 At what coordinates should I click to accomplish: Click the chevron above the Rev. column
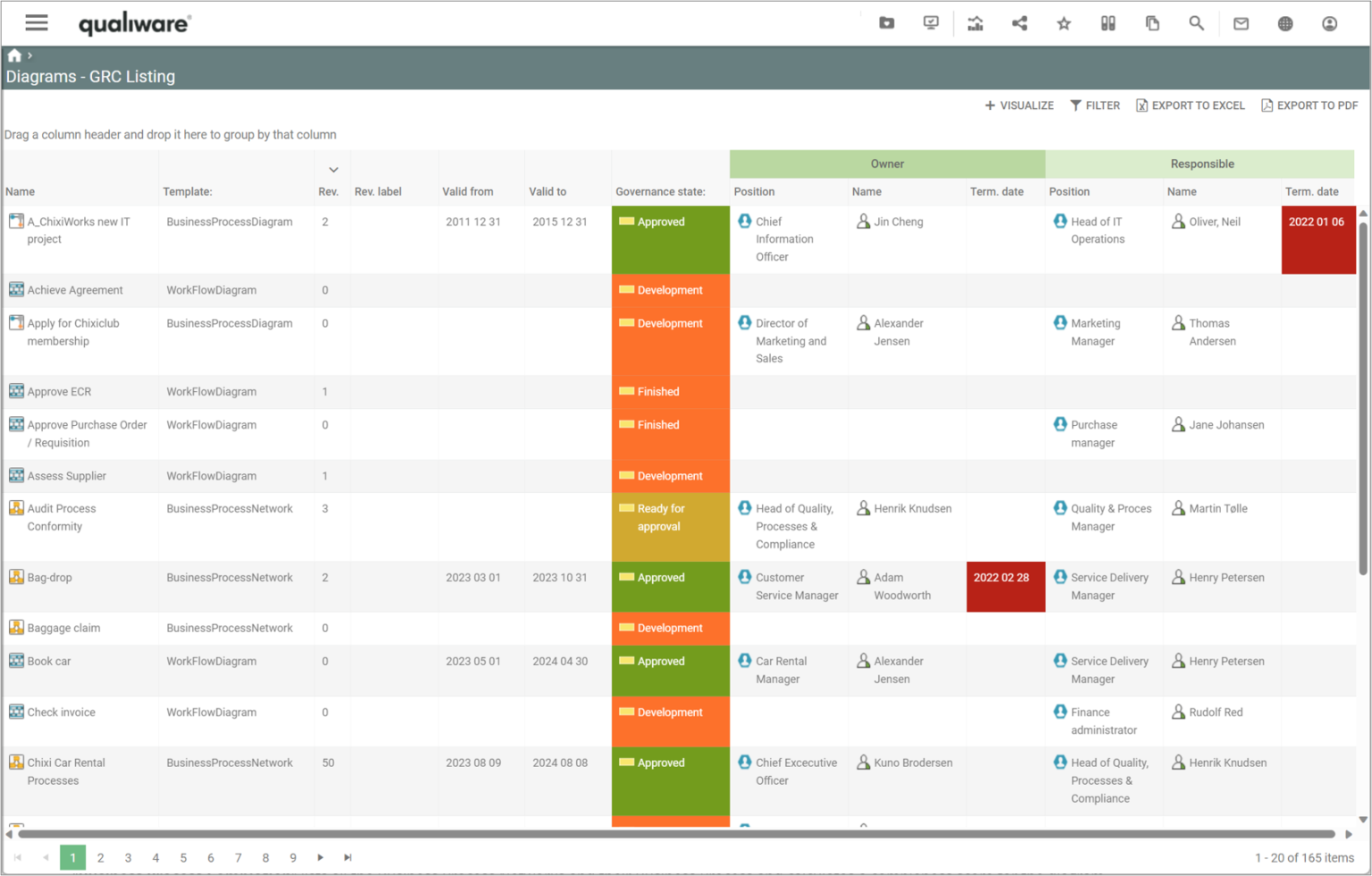pos(332,169)
